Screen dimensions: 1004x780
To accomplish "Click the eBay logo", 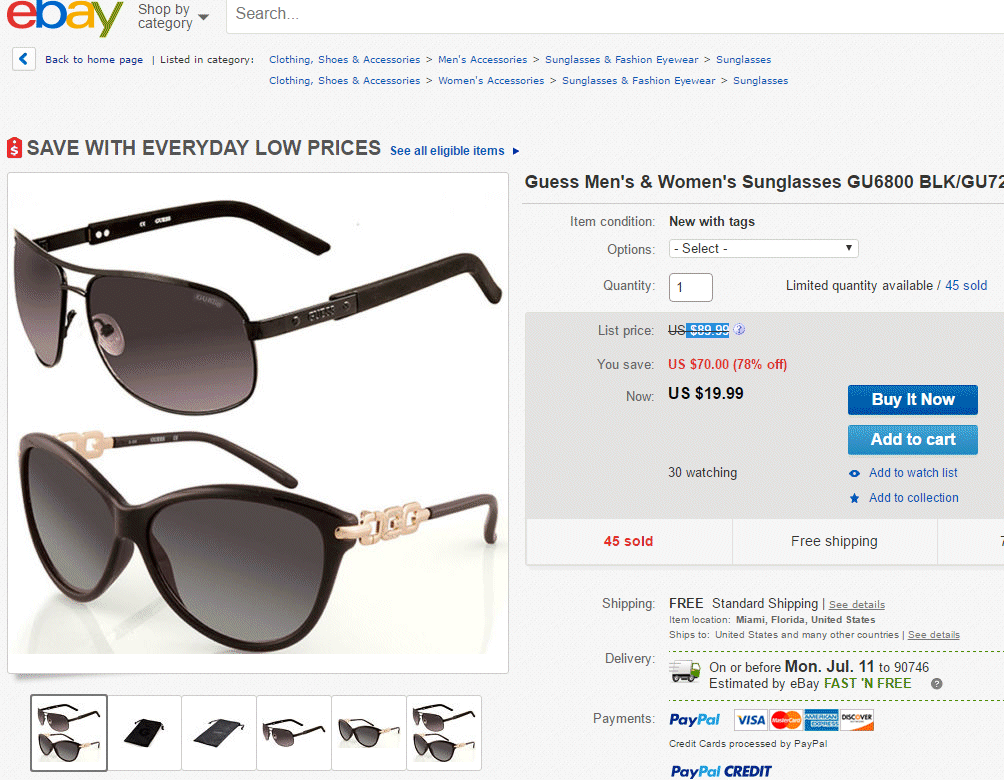I will (63, 18).
